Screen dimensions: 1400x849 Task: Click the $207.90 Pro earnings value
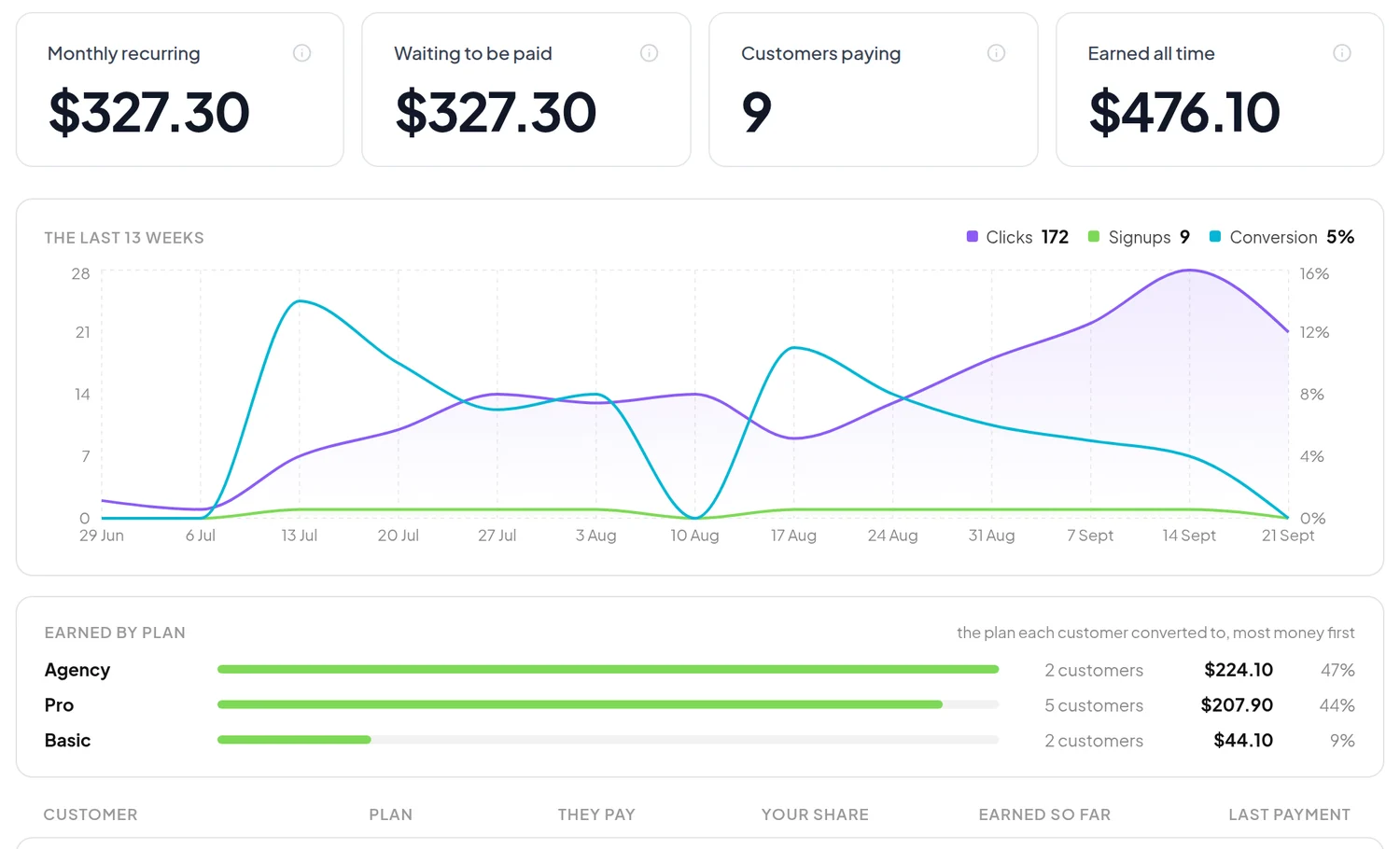click(1237, 705)
